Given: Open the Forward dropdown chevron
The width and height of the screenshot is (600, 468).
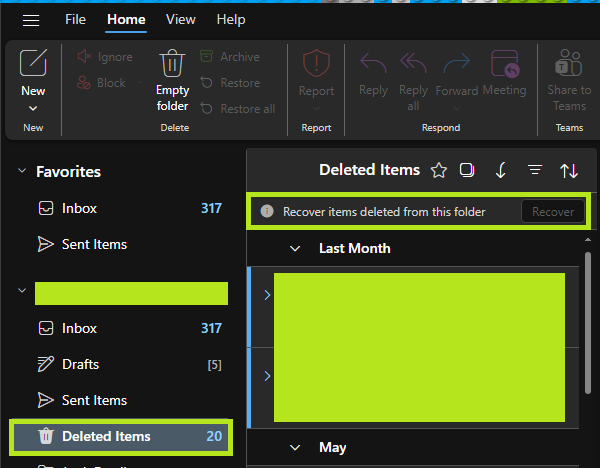Looking at the screenshot, I should click(x=457, y=109).
